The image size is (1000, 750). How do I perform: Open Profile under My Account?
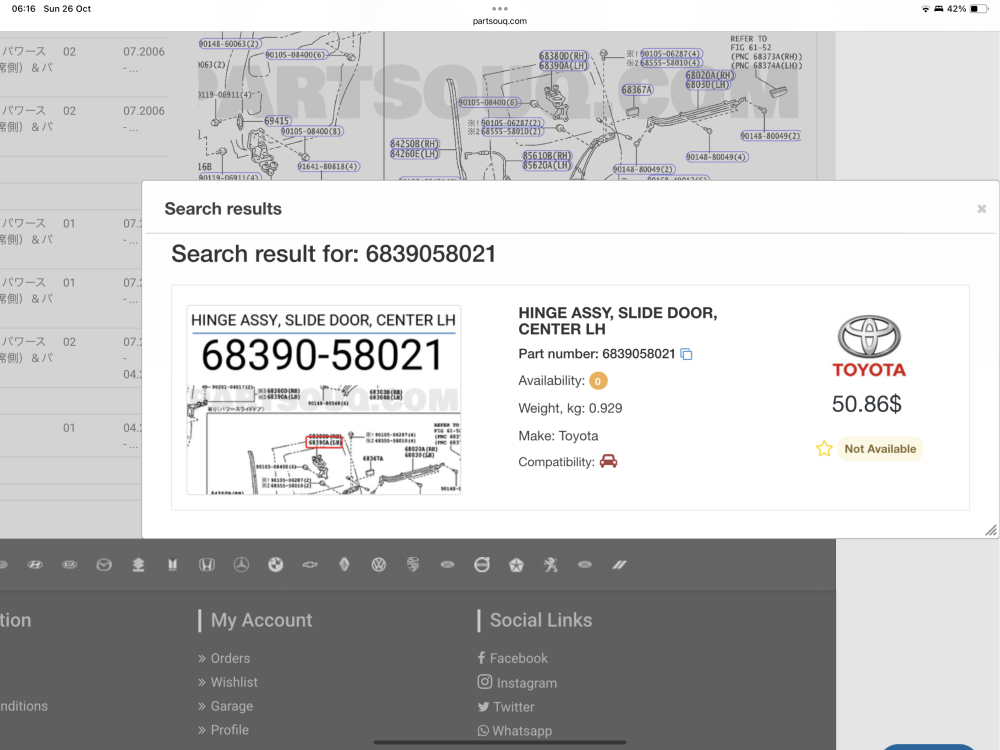230,730
